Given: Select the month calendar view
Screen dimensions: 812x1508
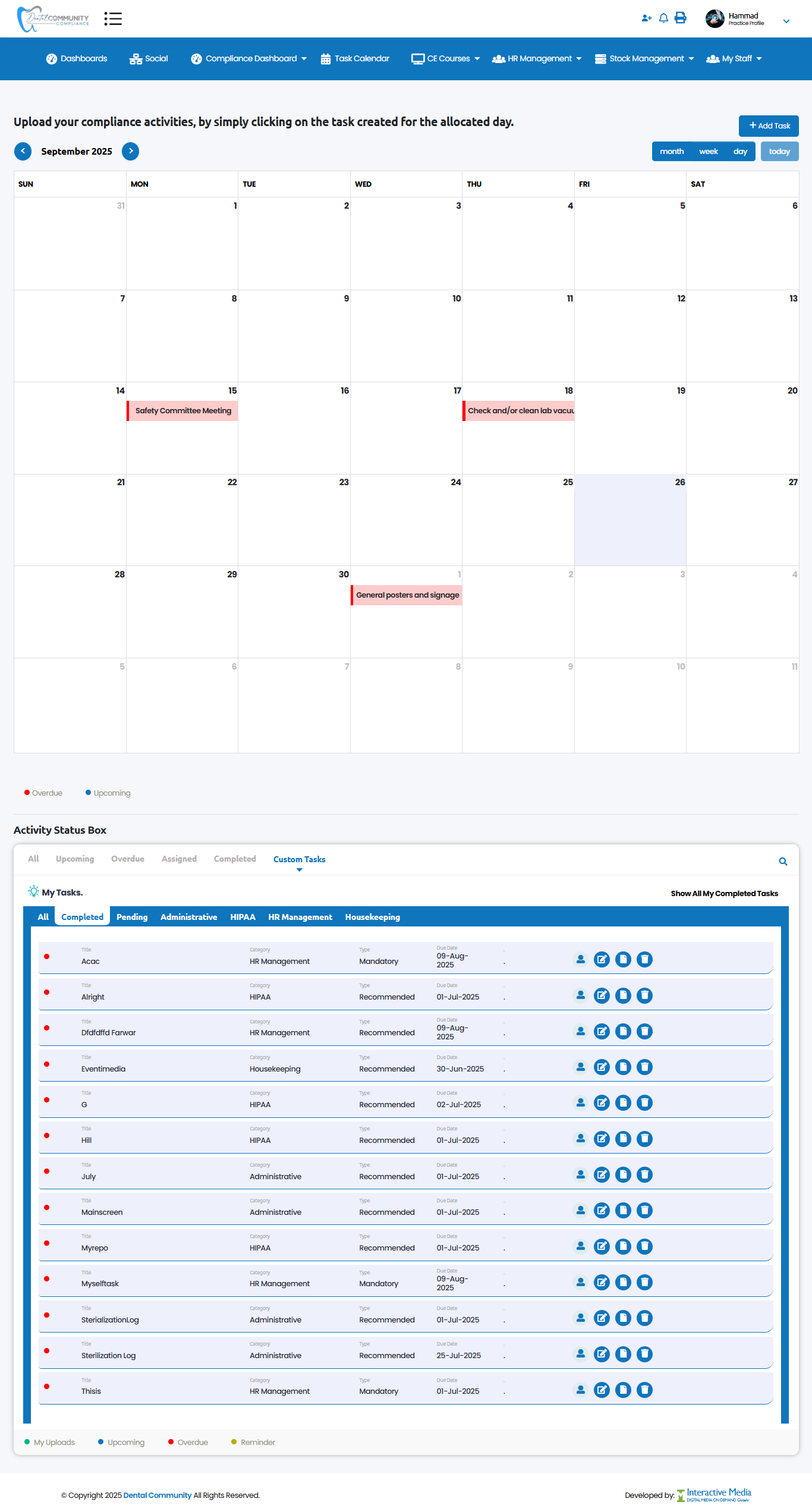Looking at the screenshot, I should click(672, 152).
